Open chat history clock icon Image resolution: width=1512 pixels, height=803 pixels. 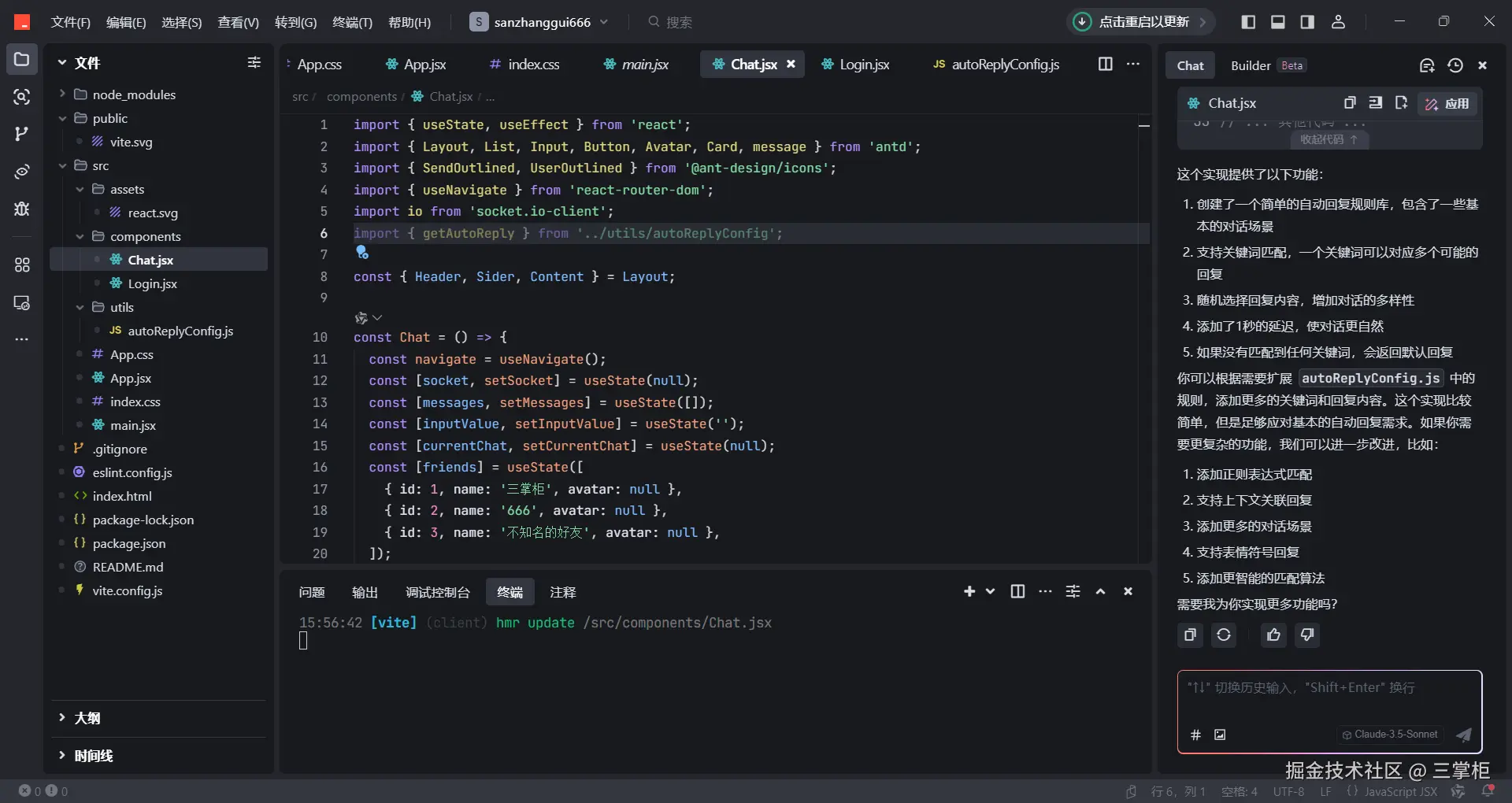point(1455,65)
